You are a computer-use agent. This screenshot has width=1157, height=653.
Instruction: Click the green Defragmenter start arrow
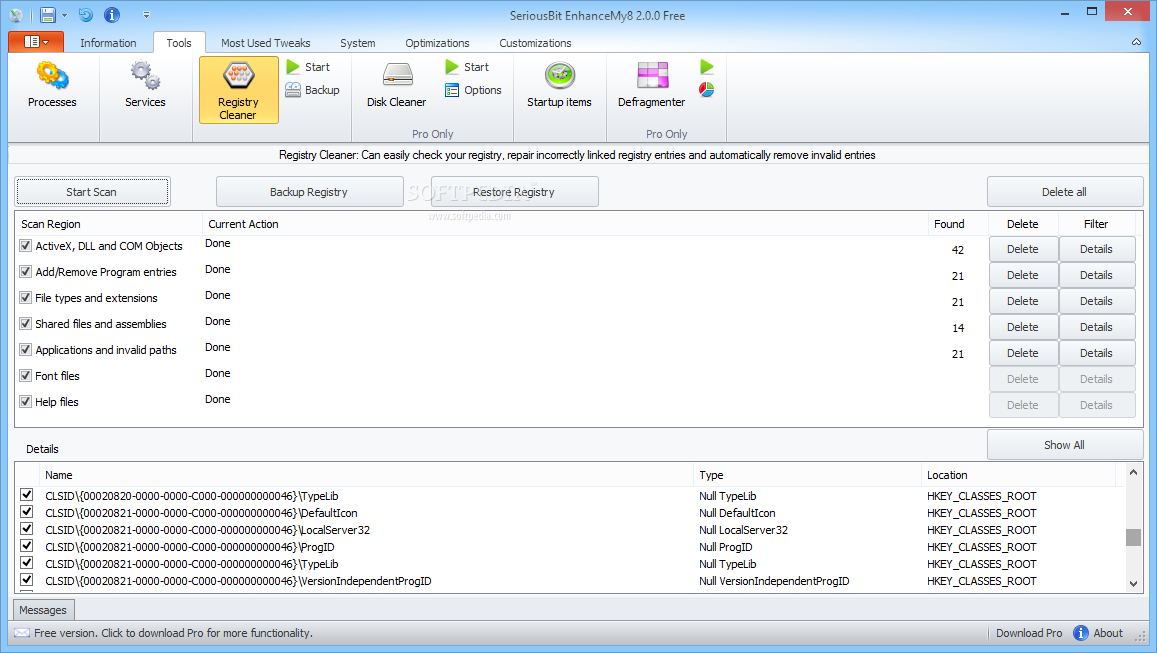[x=707, y=67]
